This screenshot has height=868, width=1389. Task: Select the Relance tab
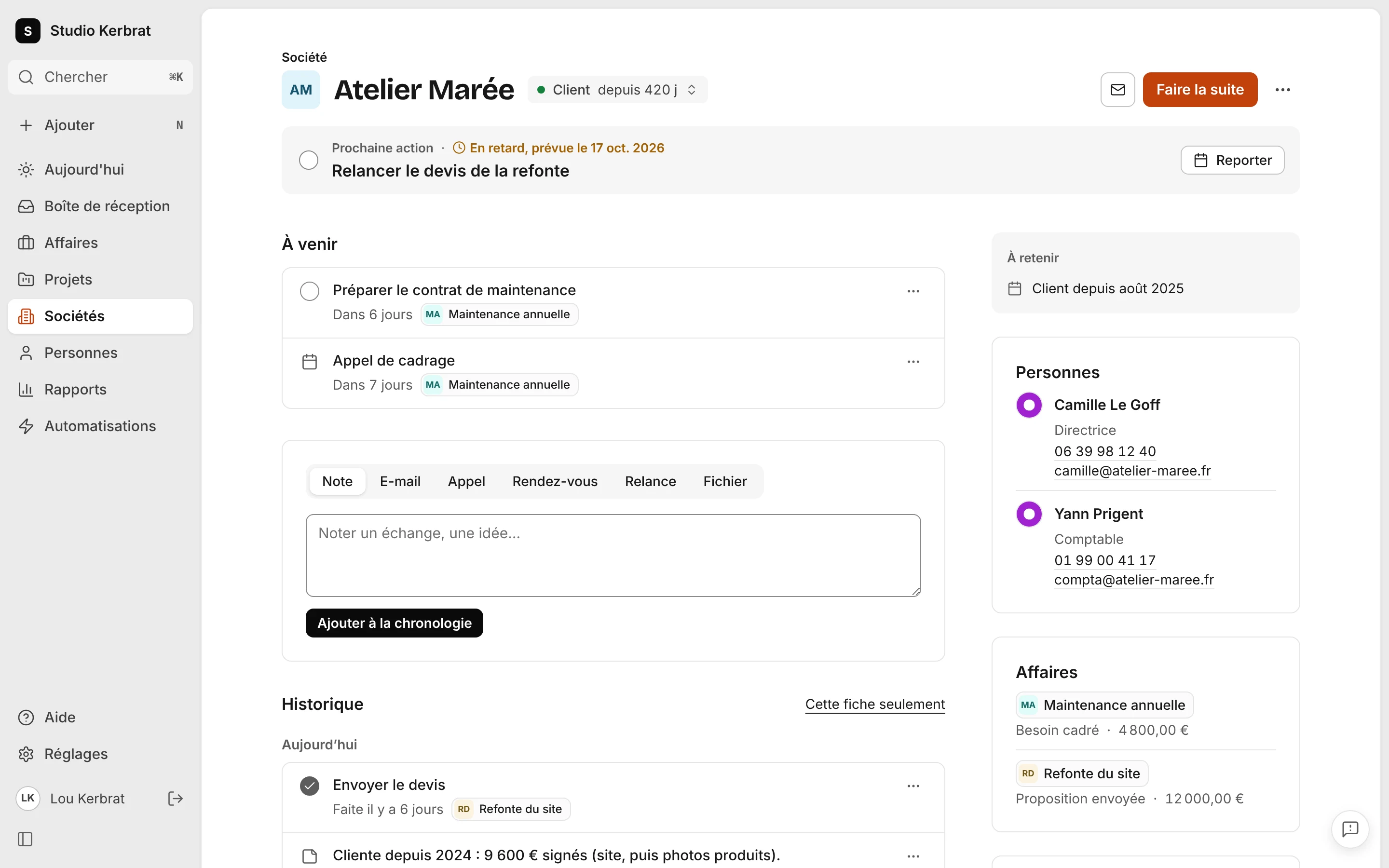(x=650, y=481)
